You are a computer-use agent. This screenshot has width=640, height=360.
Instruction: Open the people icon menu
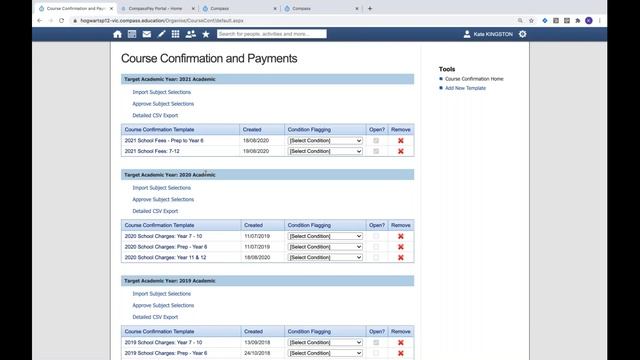(x=191, y=34)
